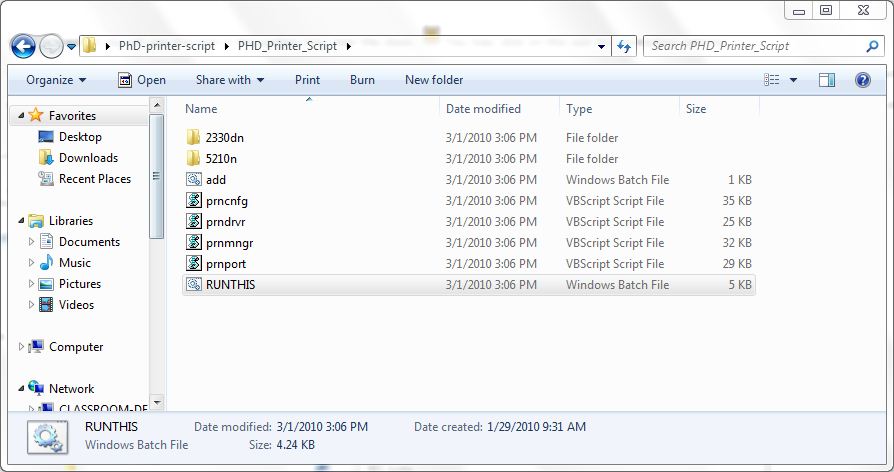Expand the Pictures library
The width and height of the screenshot is (894, 472).
tap(31, 284)
